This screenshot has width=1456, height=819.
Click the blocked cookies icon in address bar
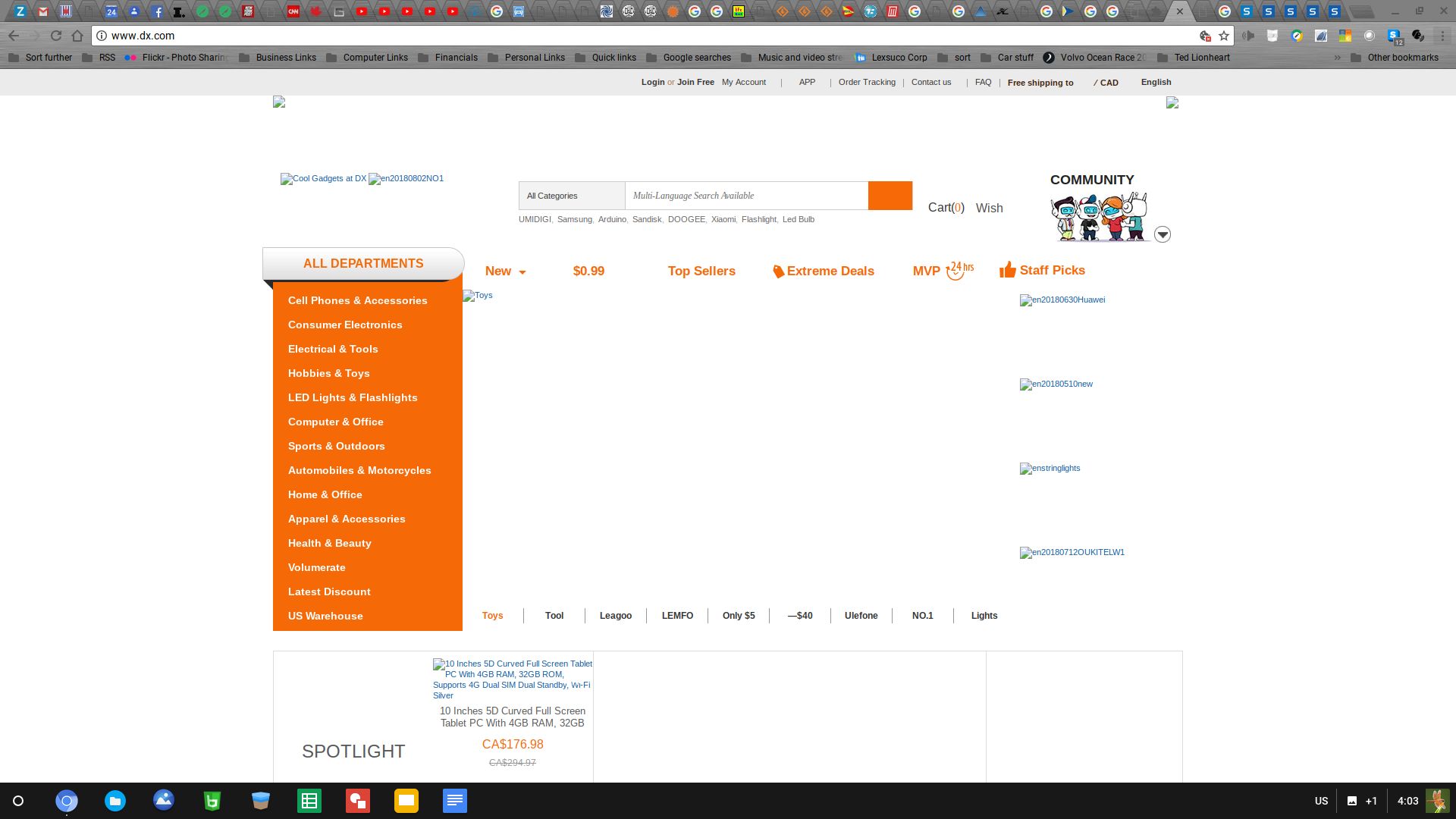click(x=1205, y=36)
